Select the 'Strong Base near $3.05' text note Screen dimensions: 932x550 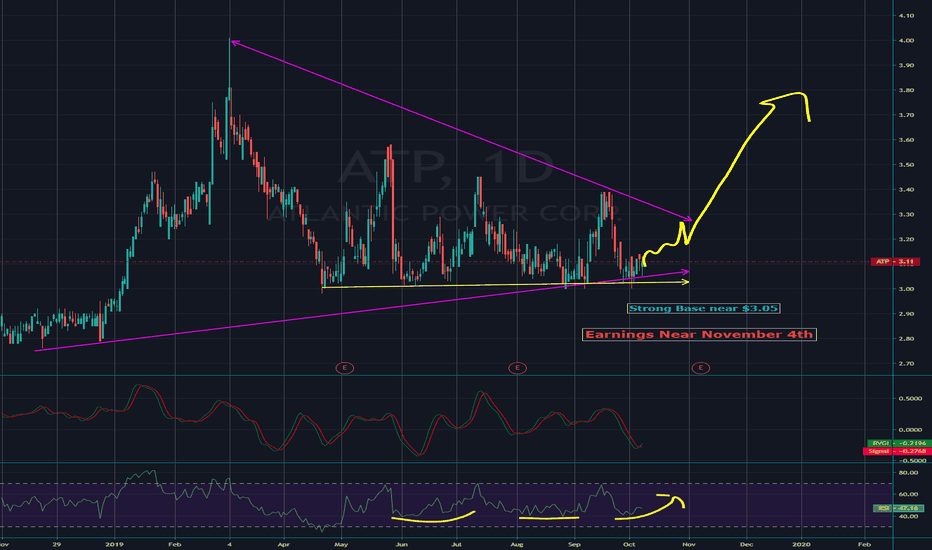[703, 308]
